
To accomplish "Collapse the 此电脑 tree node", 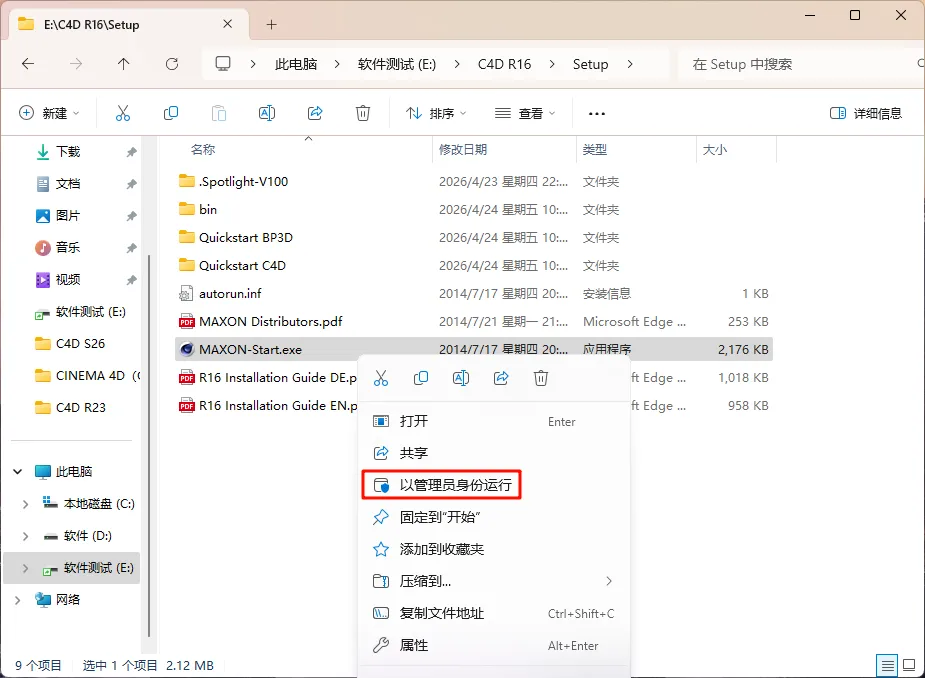I will [18, 471].
